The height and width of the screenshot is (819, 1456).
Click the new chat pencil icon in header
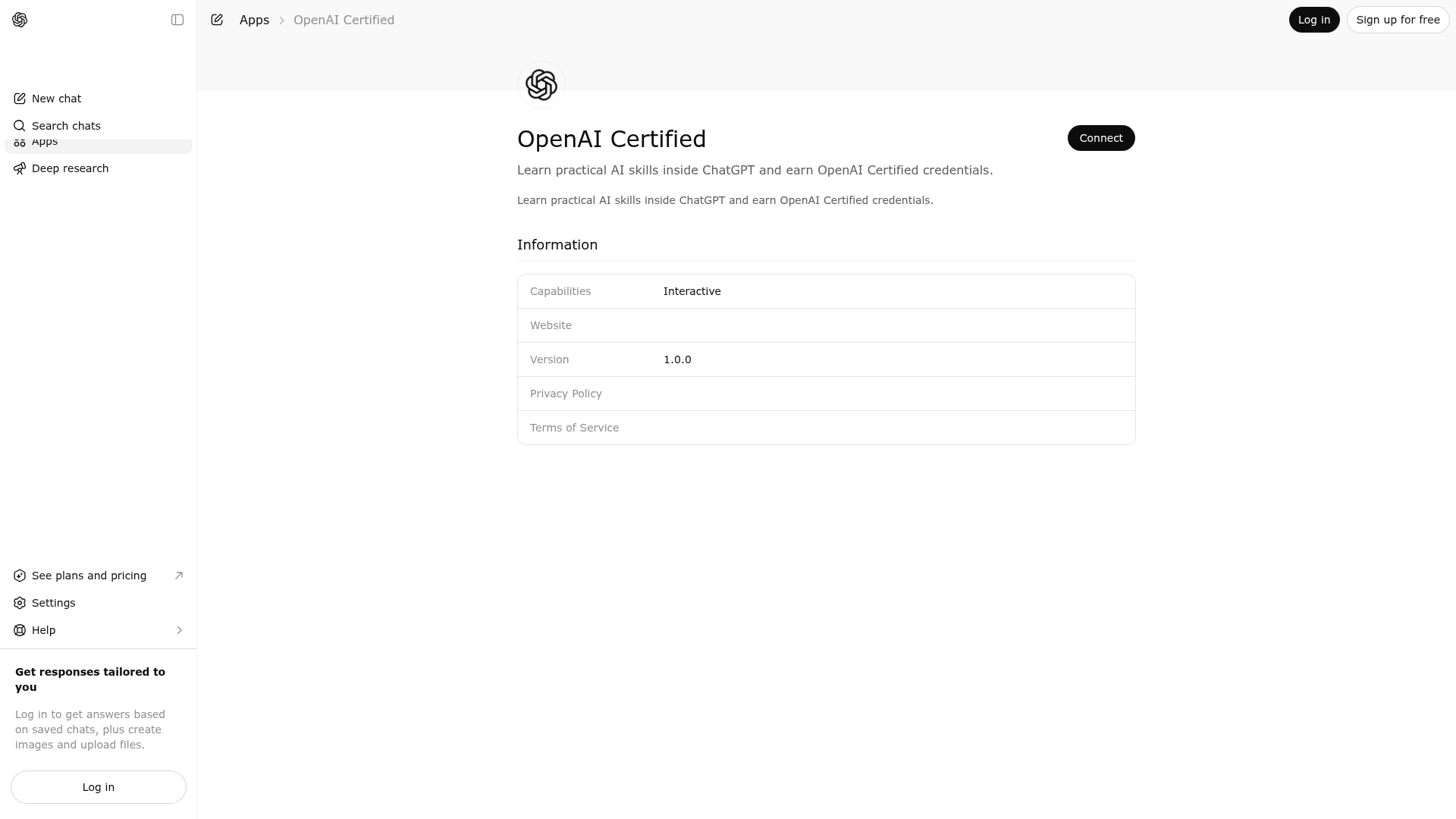[217, 20]
